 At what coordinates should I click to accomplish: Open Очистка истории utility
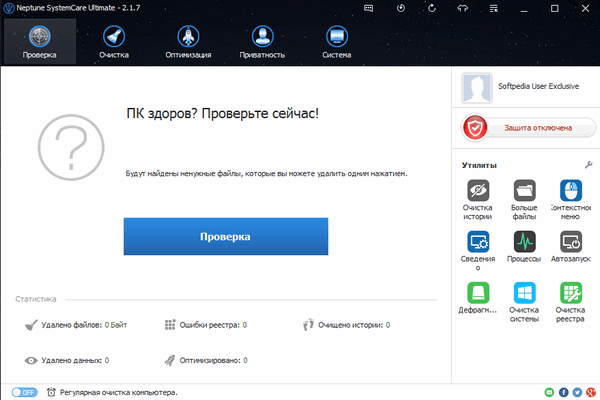478,200
